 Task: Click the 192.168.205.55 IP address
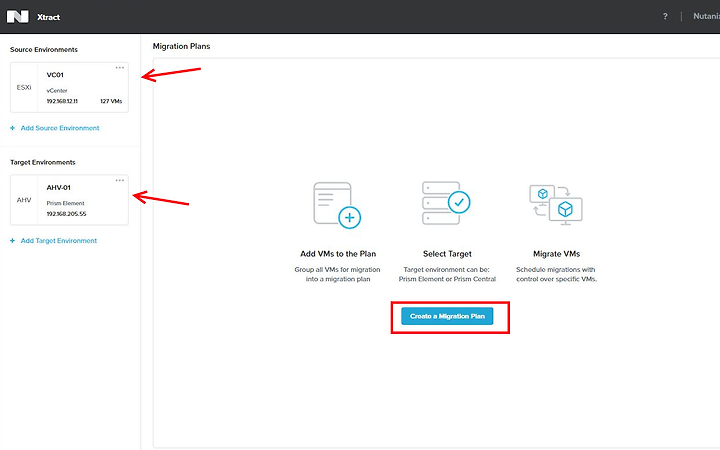pos(66,214)
